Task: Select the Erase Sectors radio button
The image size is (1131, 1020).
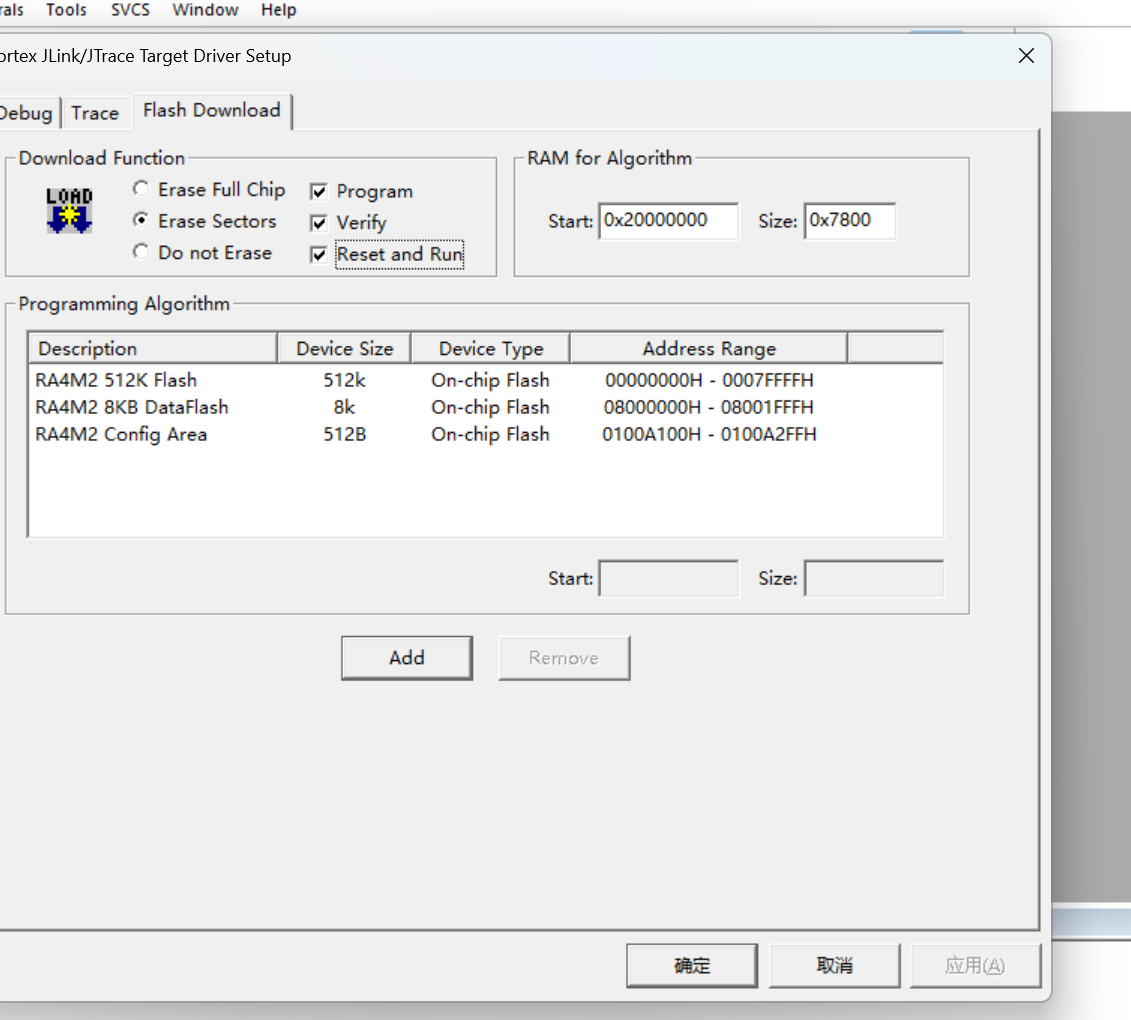Action: click(x=141, y=220)
